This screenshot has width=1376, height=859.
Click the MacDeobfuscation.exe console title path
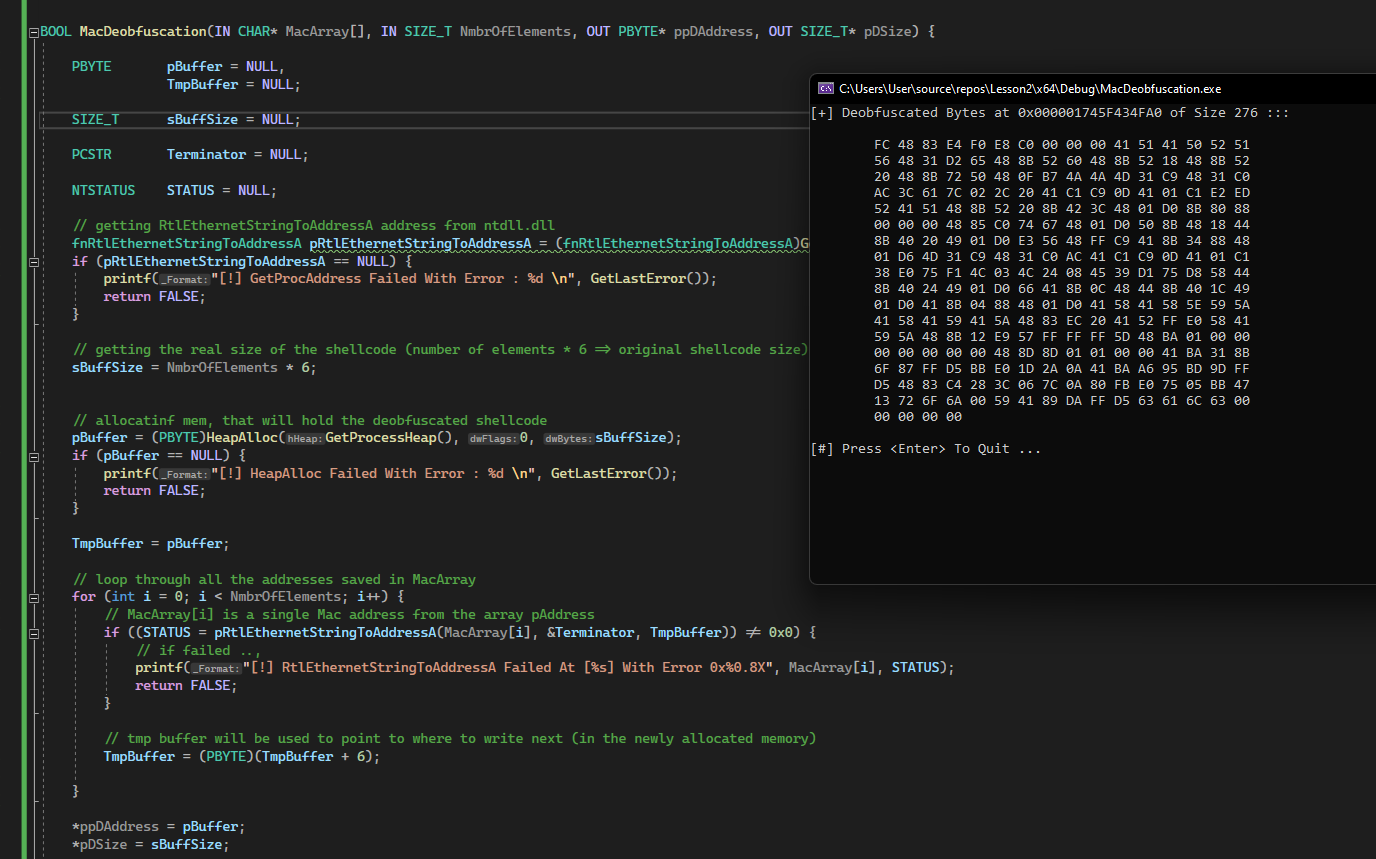click(x=1030, y=89)
